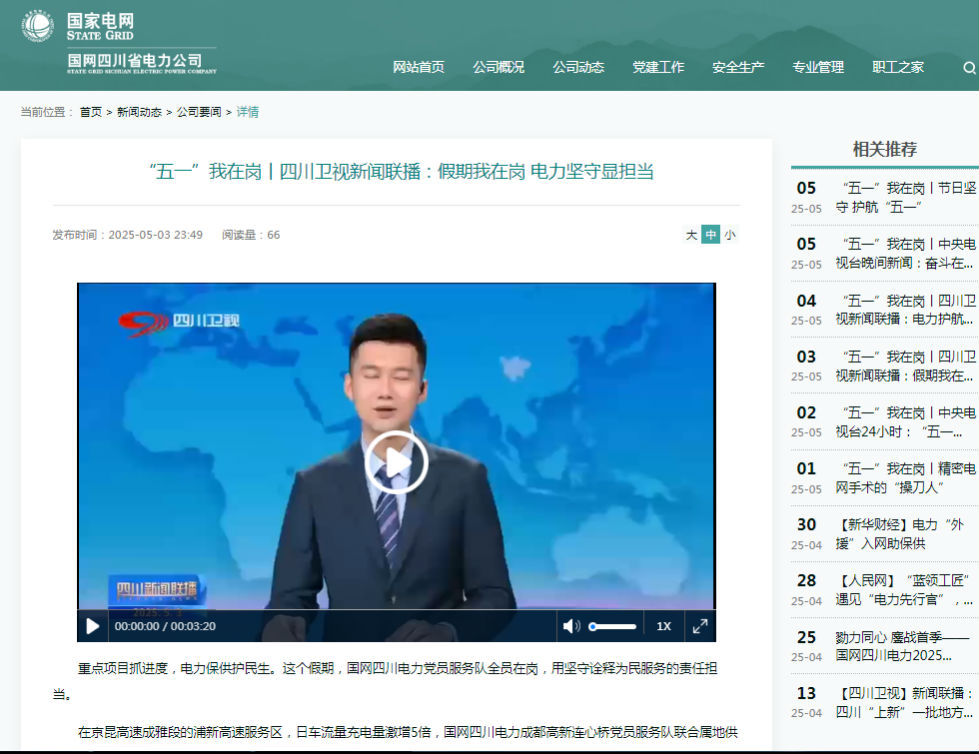Viewport: 979px width, 754px height.
Task: Open the 专业管理 nav menu item
Action: point(818,67)
